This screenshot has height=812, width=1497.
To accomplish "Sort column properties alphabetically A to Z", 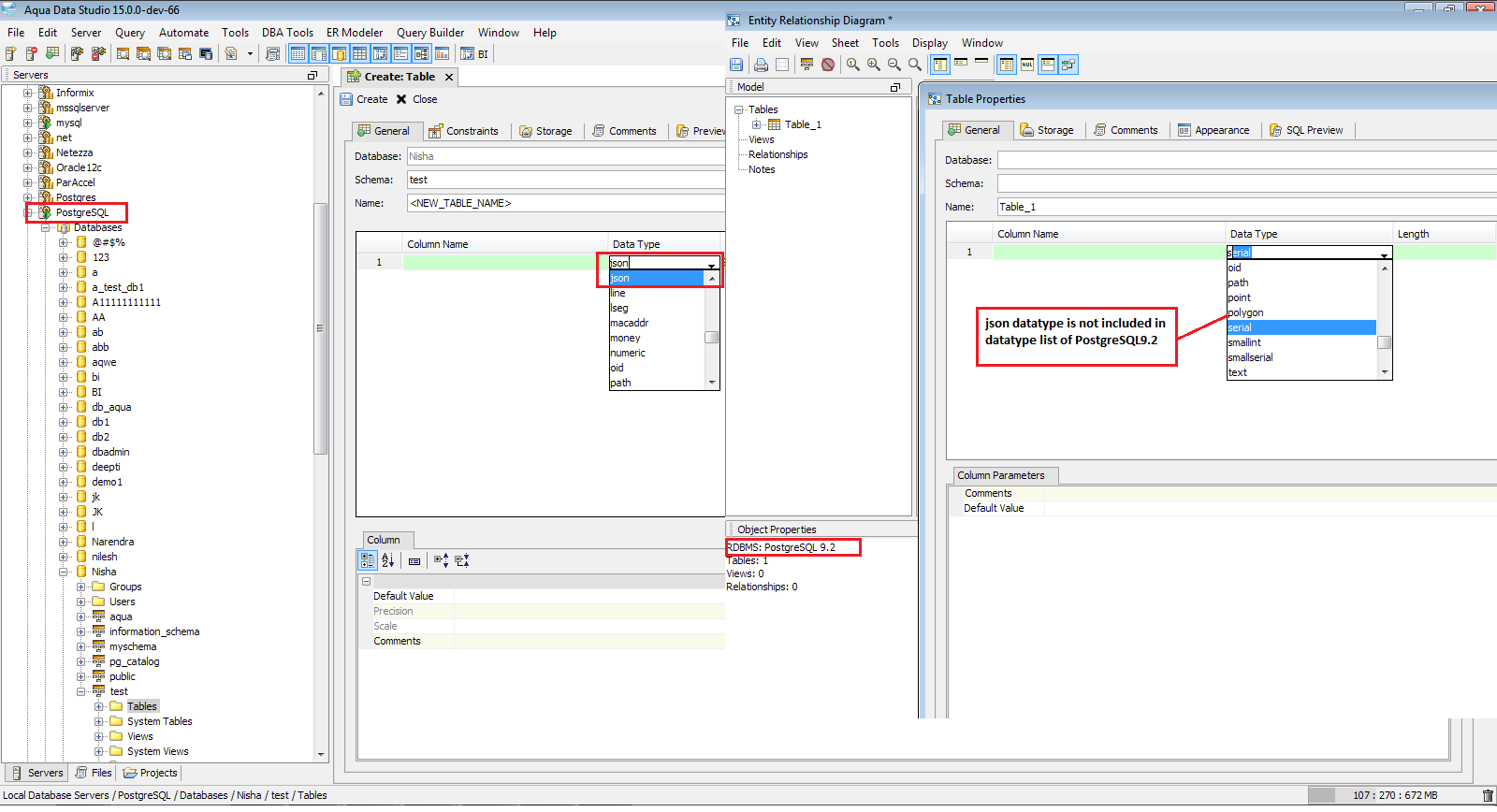I will tap(388, 560).
